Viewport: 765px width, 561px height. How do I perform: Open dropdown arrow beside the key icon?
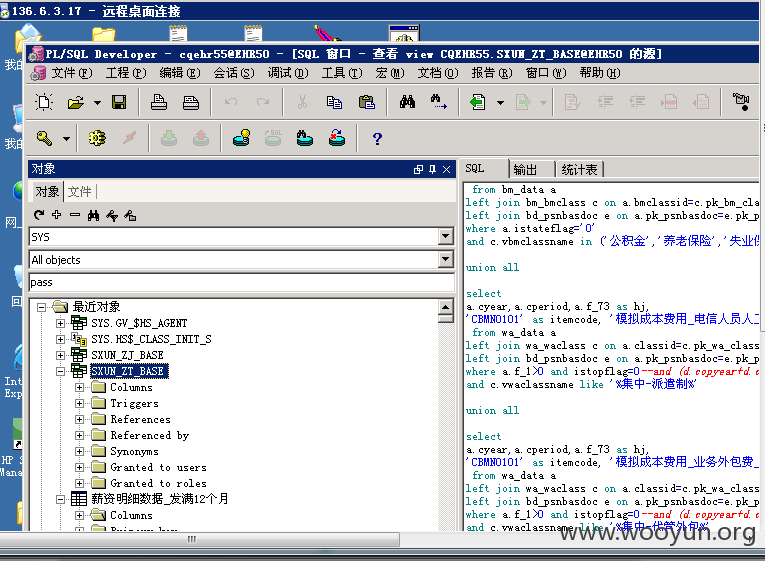(66, 139)
